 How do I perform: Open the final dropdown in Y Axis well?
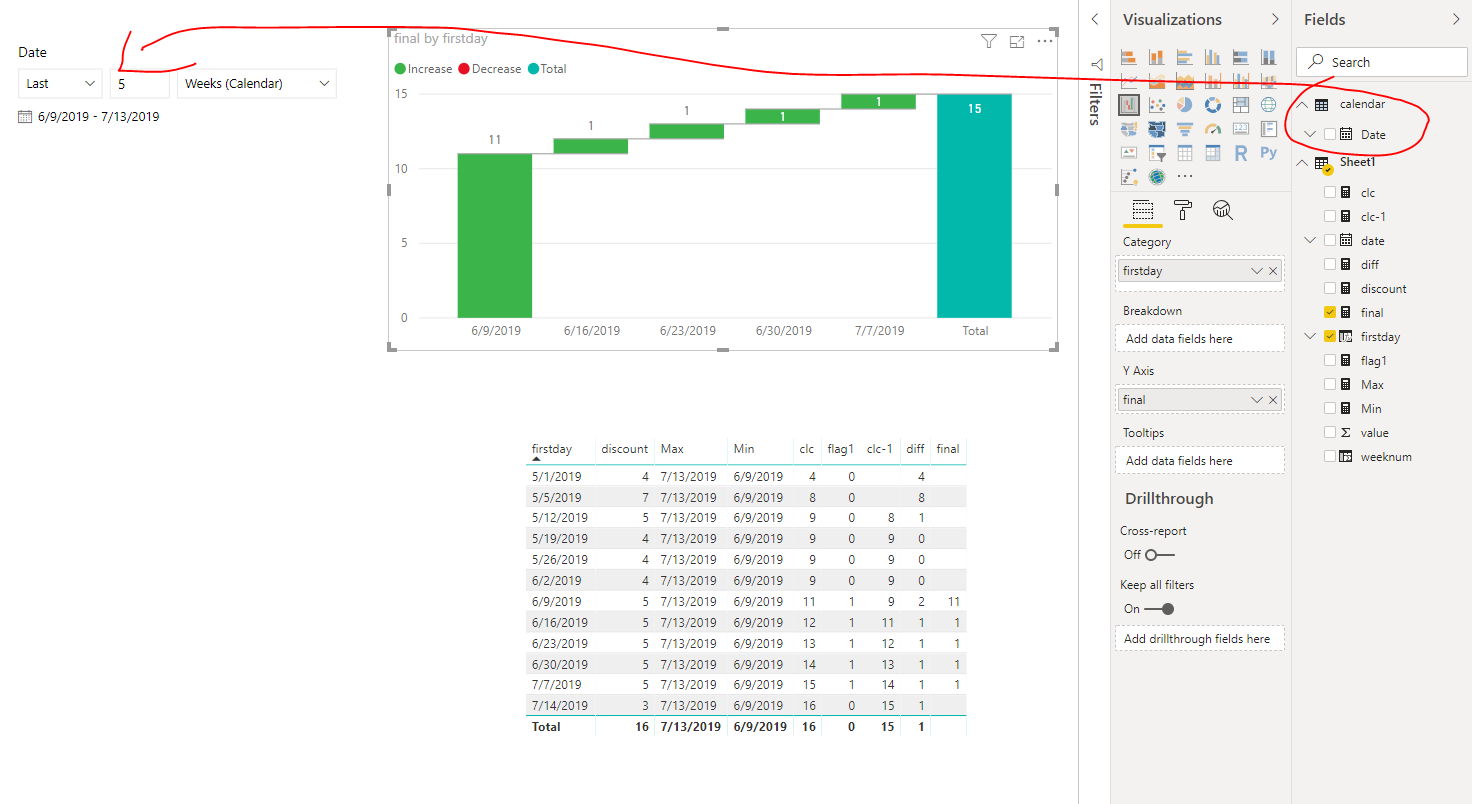[1257, 400]
